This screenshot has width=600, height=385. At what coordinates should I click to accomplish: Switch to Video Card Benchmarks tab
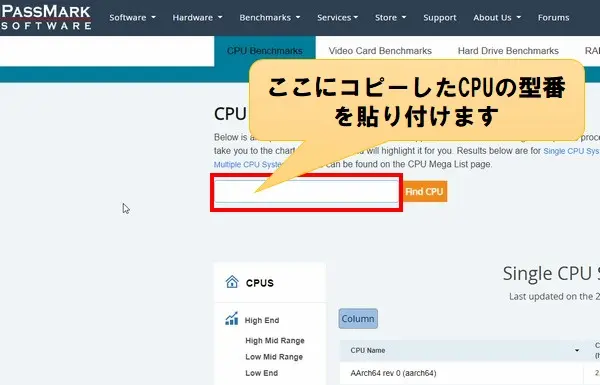click(x=380, y=51)
